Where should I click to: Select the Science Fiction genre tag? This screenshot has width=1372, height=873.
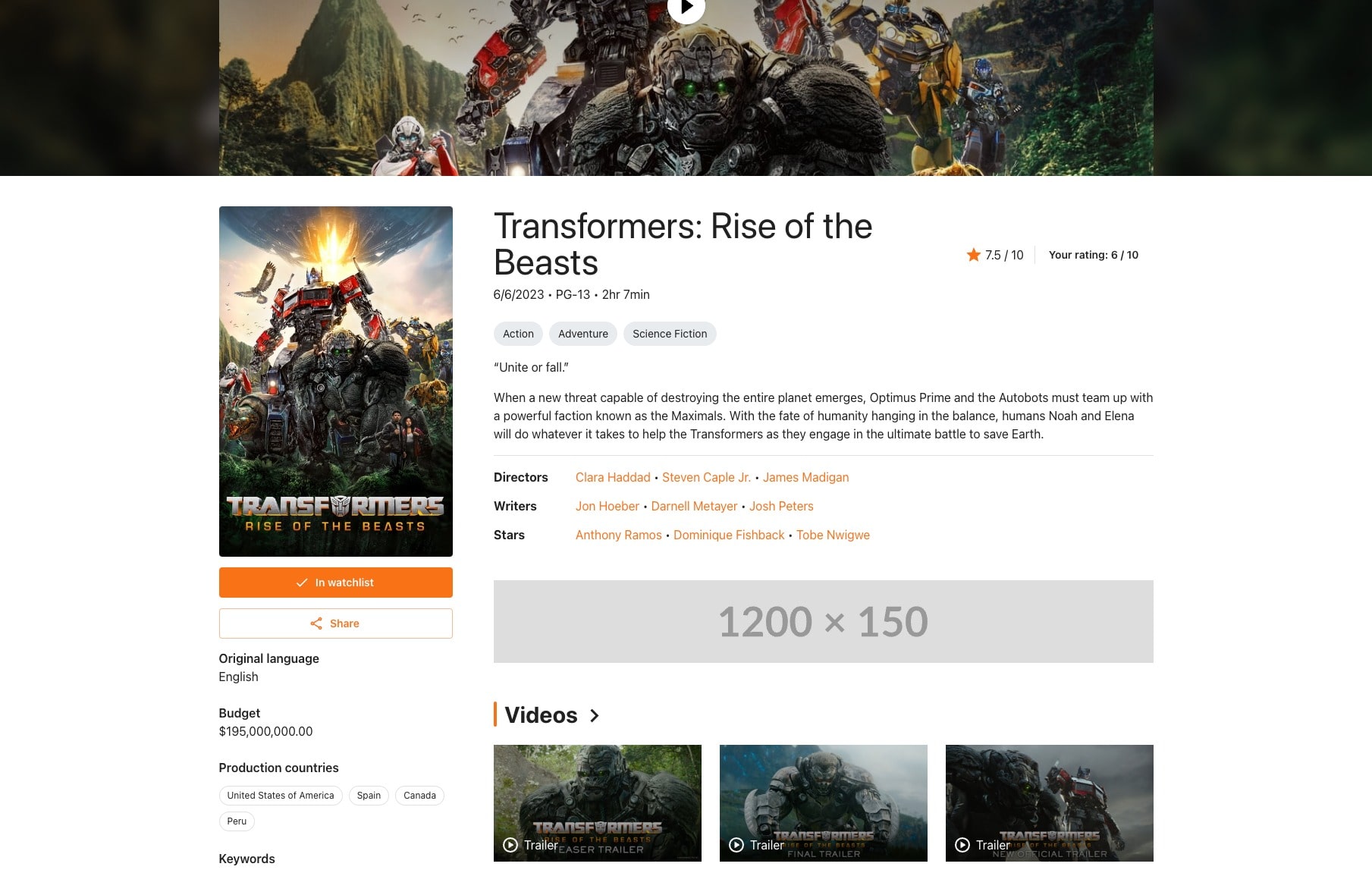(x=670, y=334)
